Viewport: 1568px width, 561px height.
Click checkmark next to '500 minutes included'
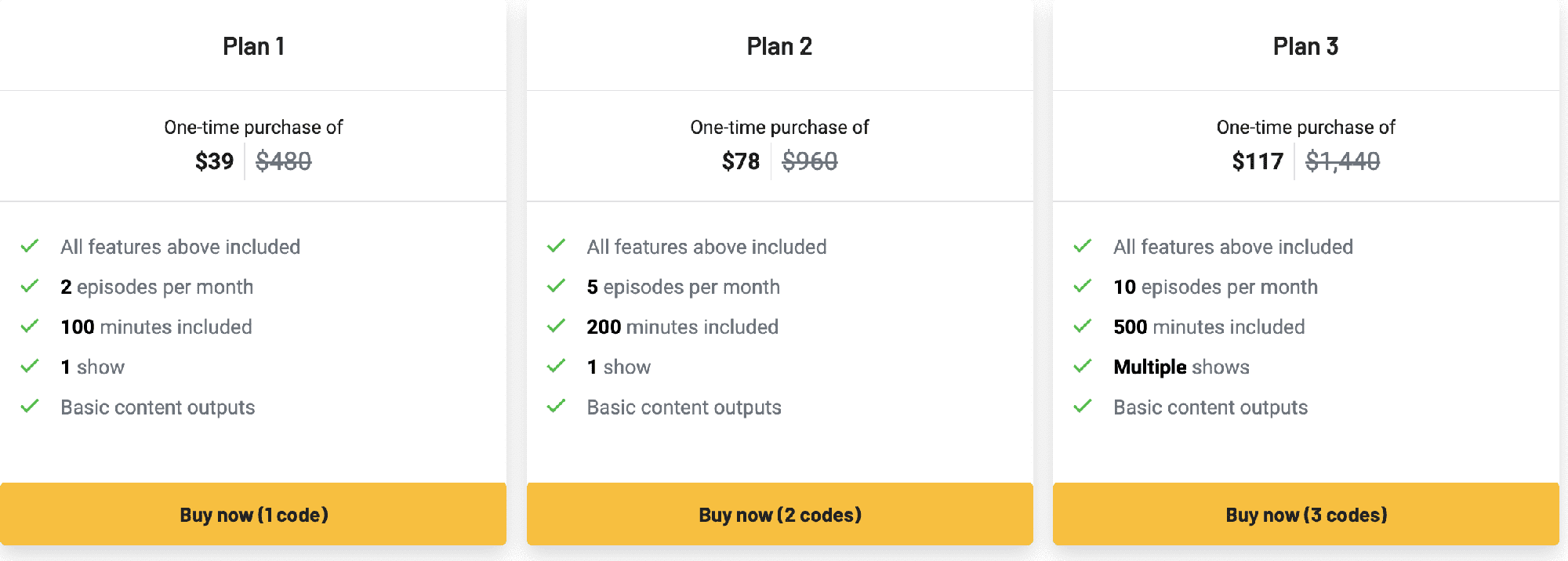1083,326
